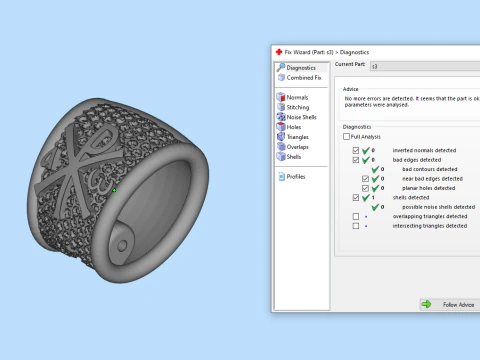Click green checkmark beside shells detected

point(366,197)
